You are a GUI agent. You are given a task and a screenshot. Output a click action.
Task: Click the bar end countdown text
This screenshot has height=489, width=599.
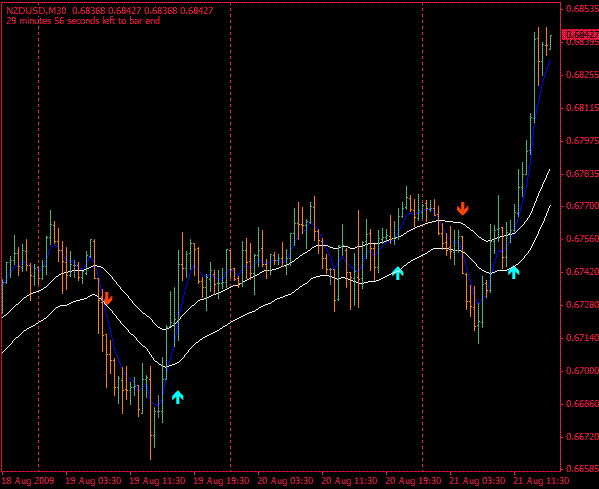click(83, 21)
